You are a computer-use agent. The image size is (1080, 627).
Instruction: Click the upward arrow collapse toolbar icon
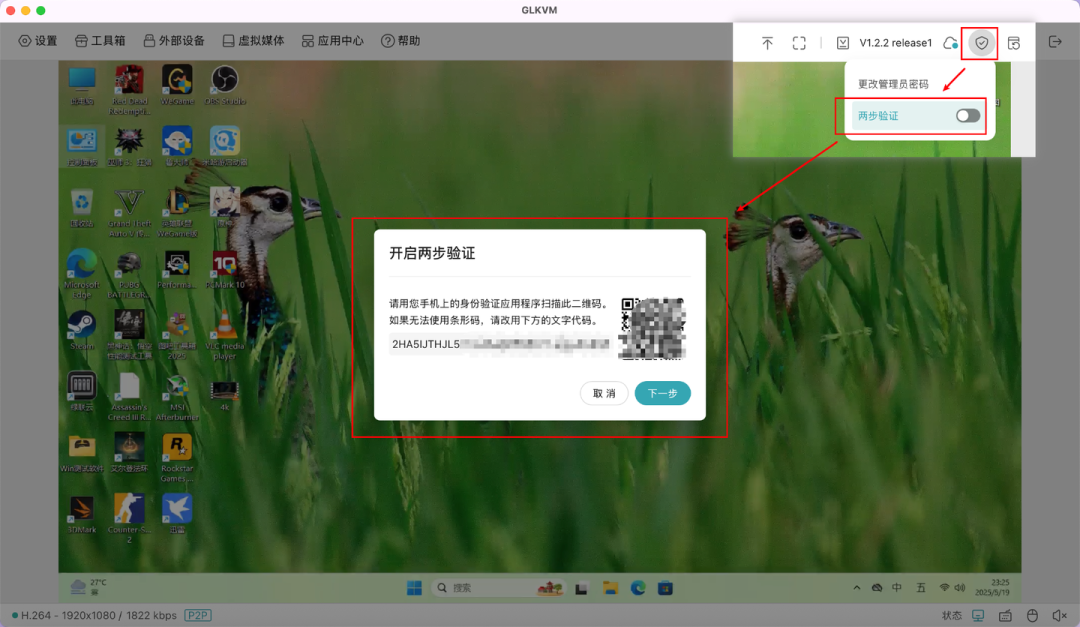[x=767, y=43]
